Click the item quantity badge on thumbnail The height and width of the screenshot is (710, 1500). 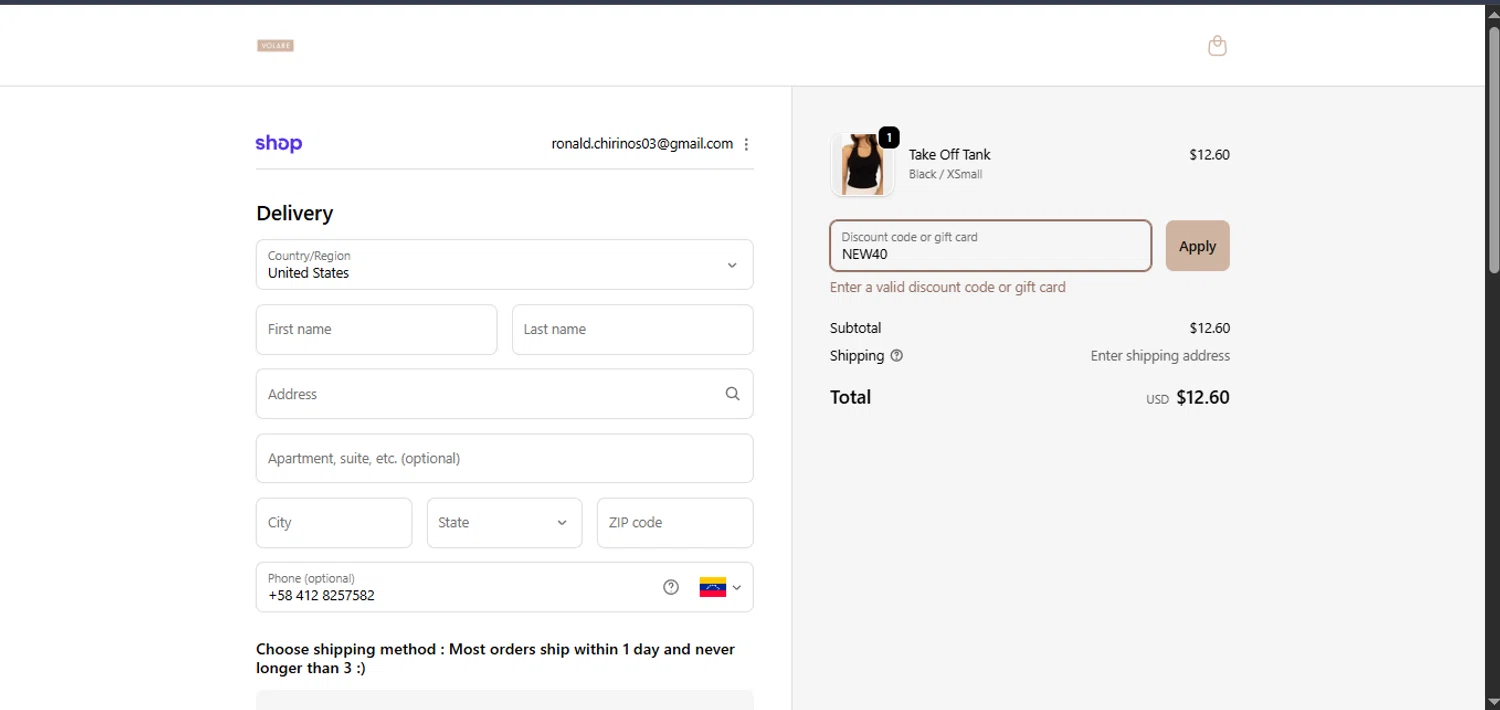(889, 137)
